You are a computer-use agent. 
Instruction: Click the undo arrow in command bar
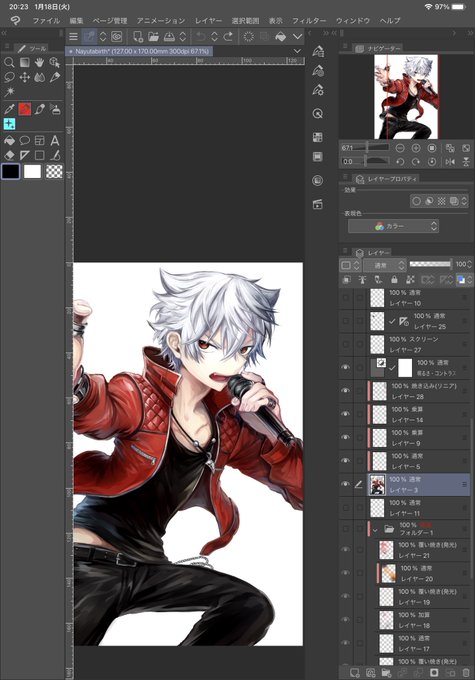(x=200, y=37)
